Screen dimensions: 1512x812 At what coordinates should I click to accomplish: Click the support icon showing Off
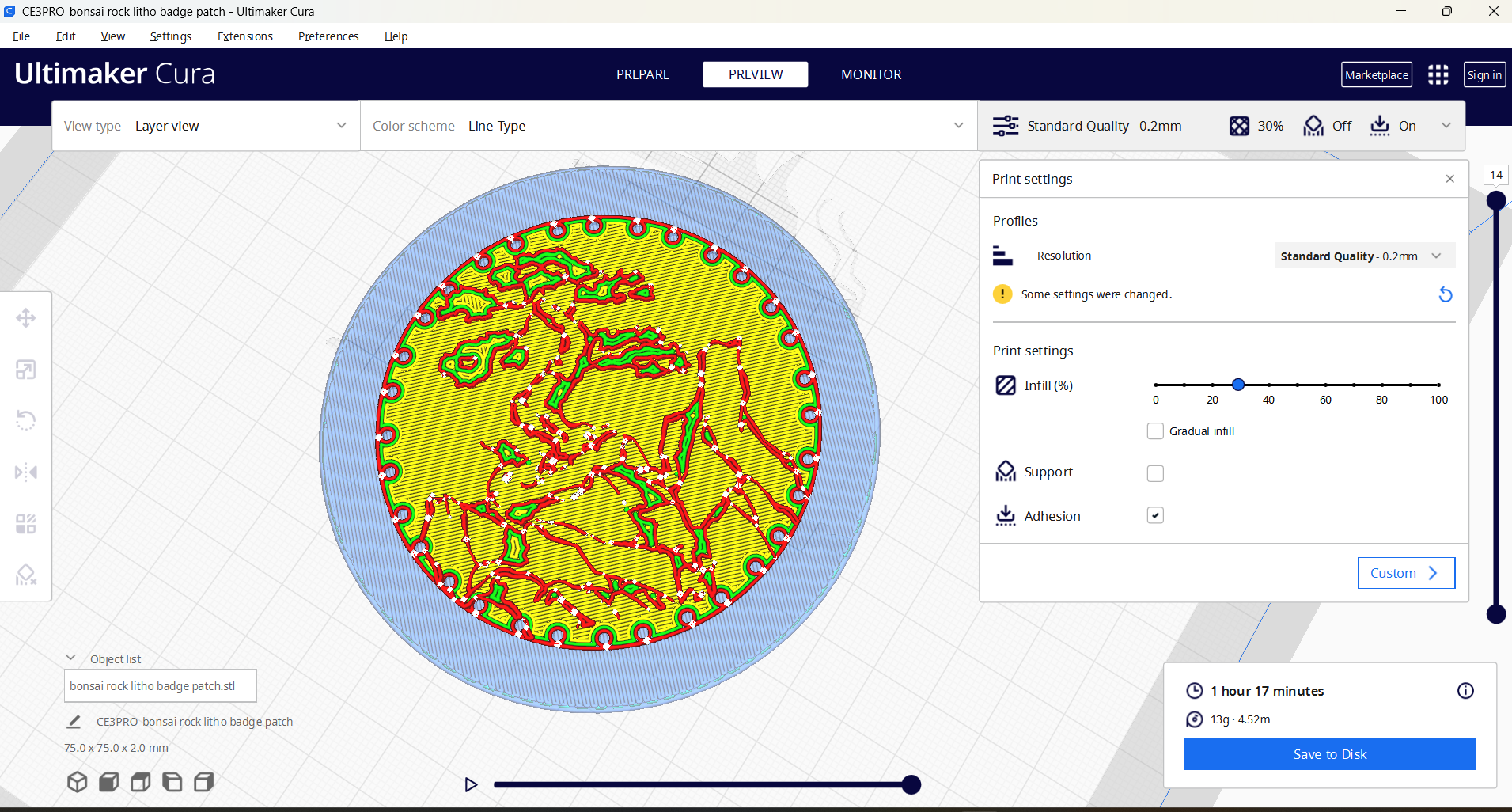(x=1313, y=126)
